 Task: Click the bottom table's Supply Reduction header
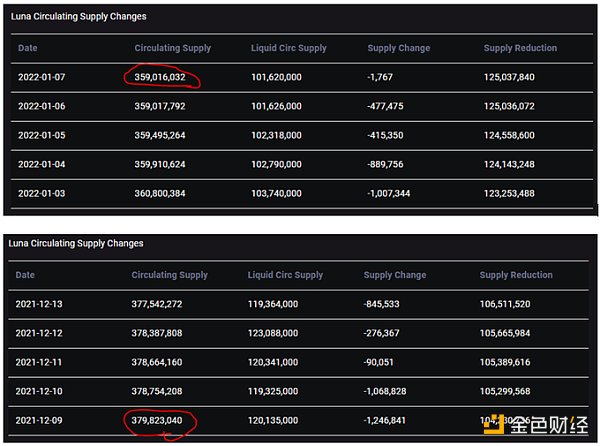pyautogui.click(x=516, y=275)
